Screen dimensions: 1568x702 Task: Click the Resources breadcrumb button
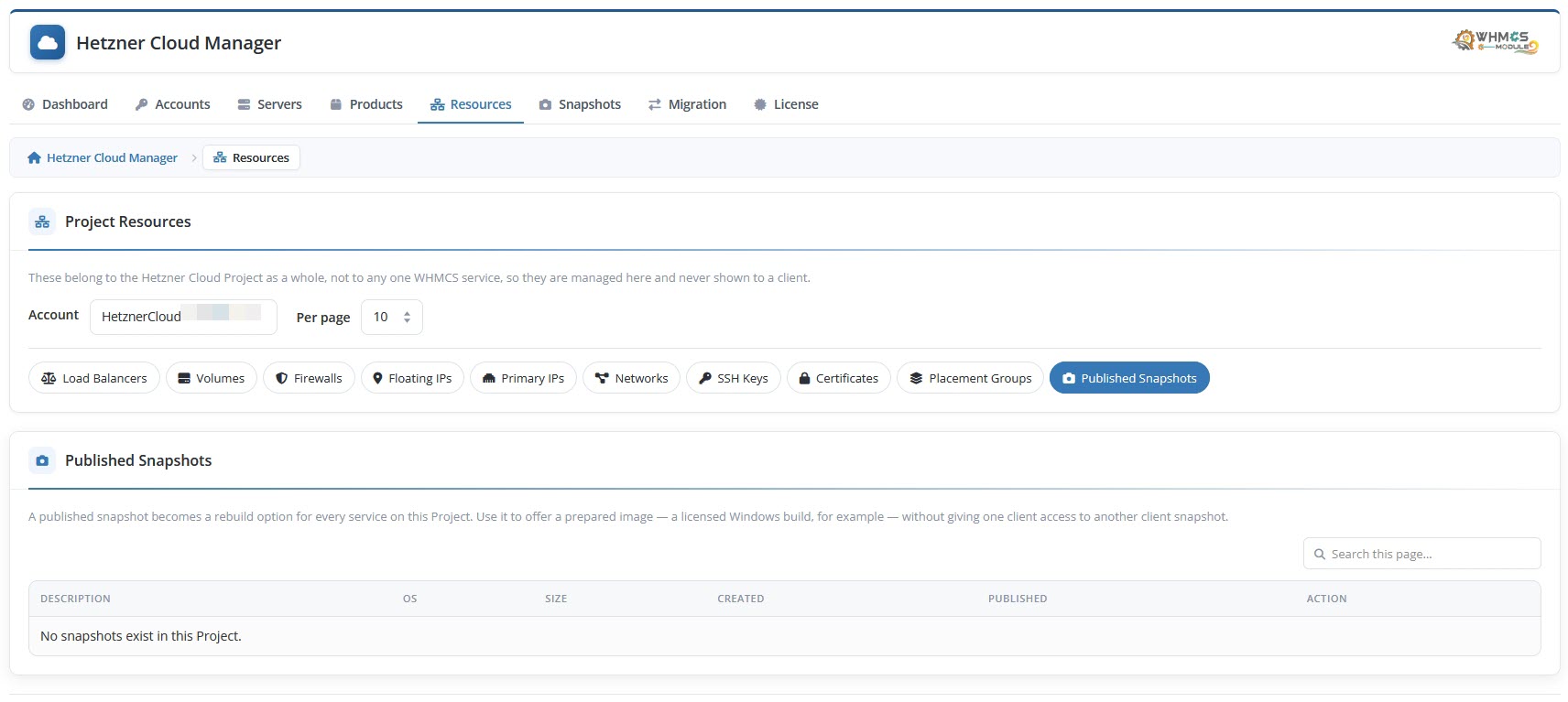click(251, 157)
